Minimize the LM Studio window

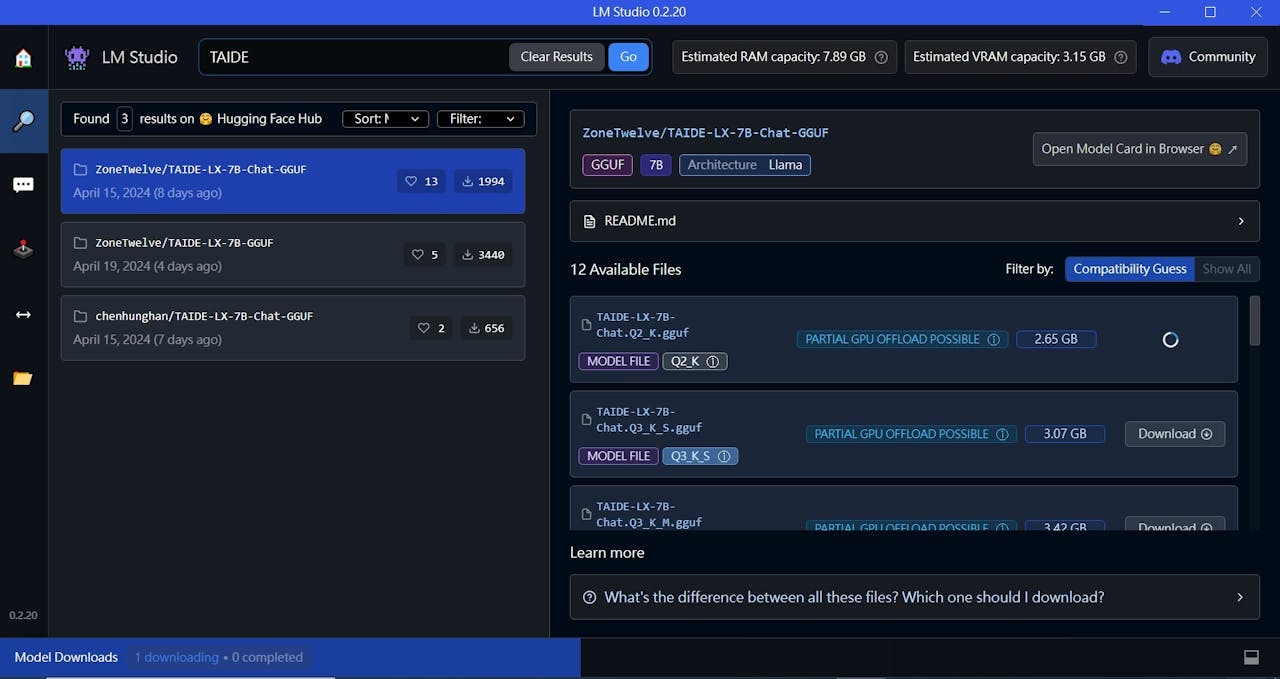tap(1165, 12)
